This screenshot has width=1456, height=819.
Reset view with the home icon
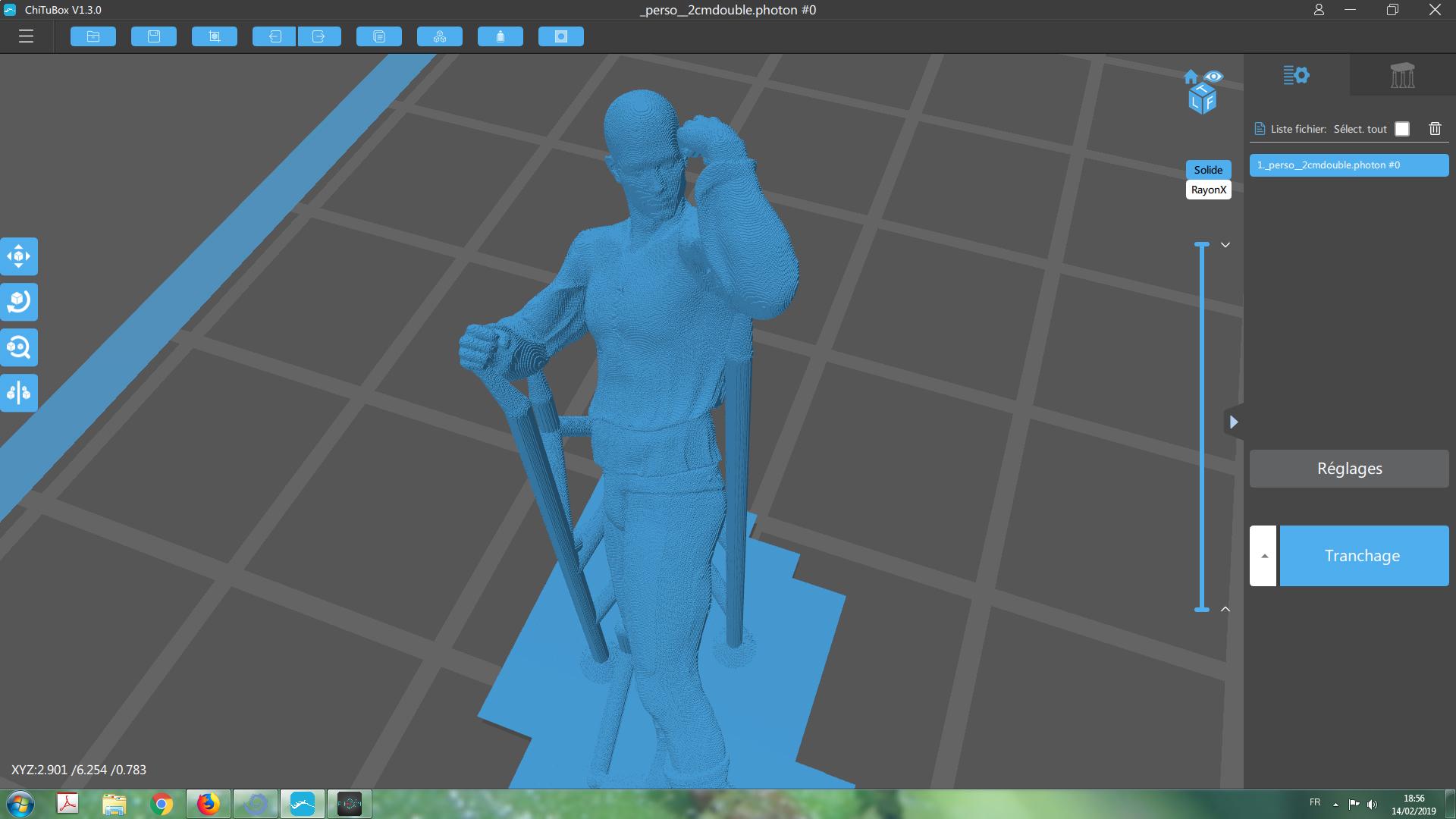1191,77
